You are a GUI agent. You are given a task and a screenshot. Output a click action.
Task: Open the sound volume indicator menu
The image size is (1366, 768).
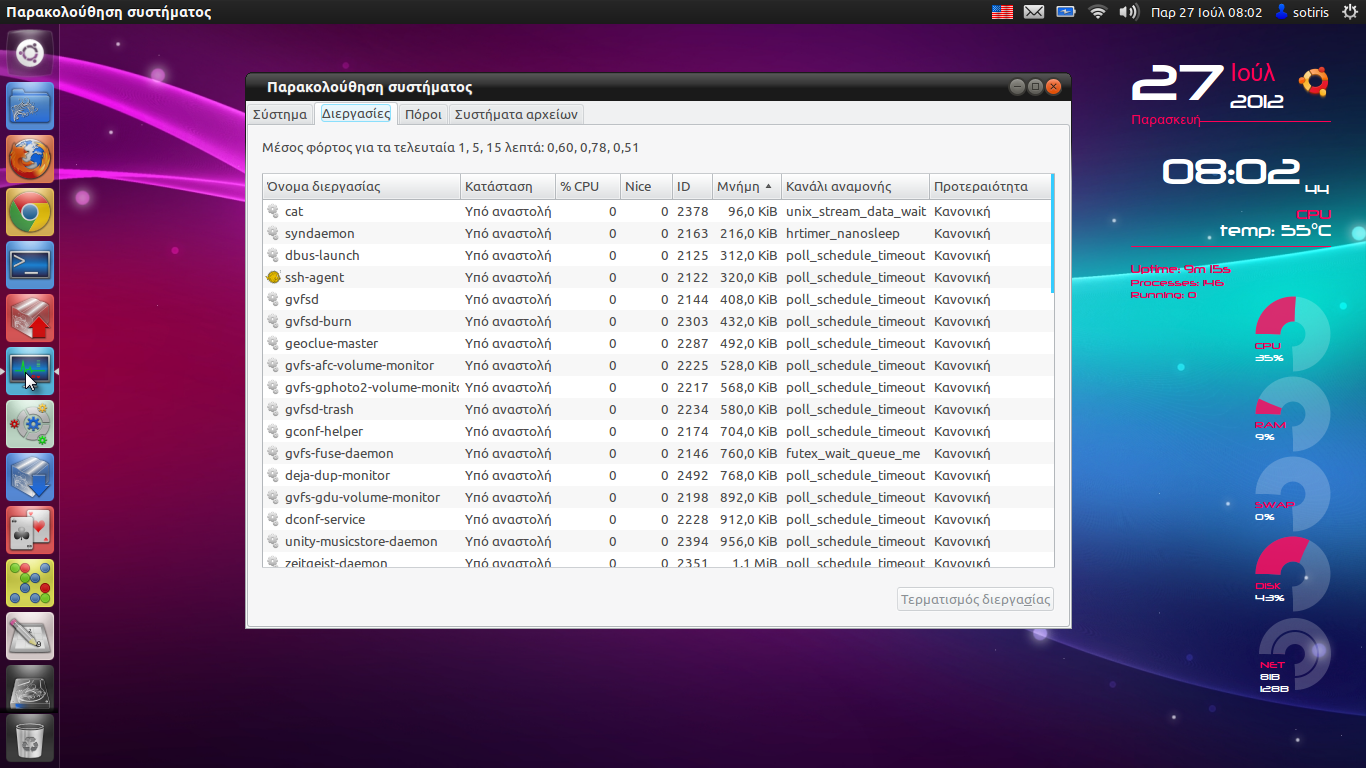tap(1129, 12)
